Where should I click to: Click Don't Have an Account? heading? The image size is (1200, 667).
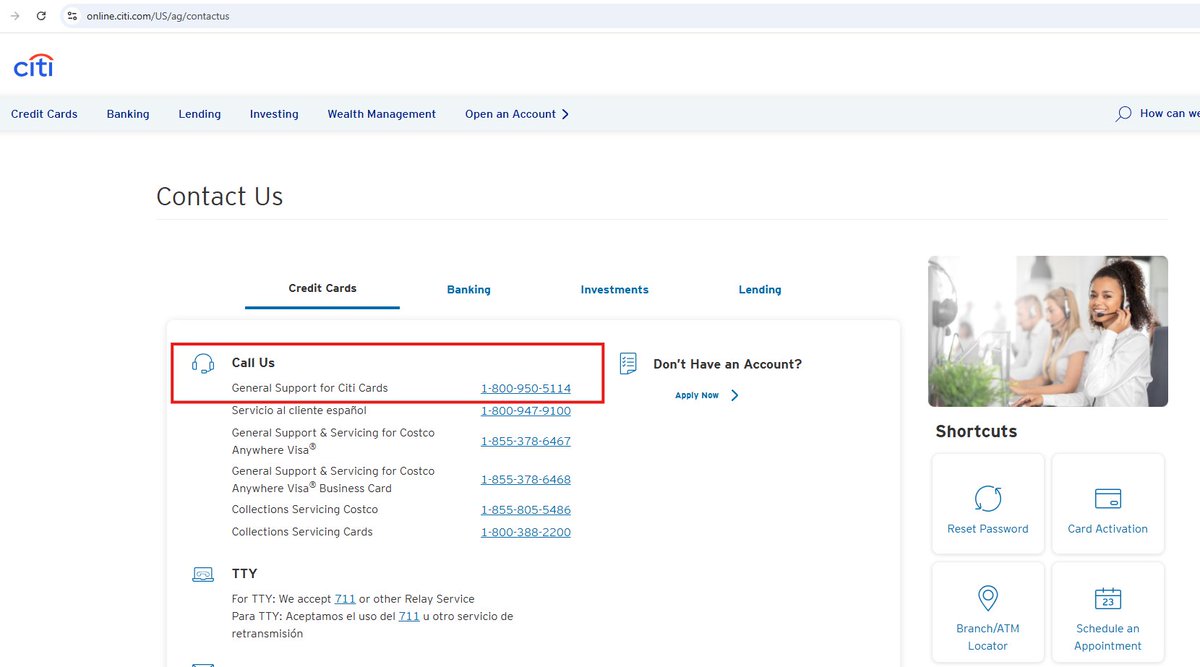point(728,364)
